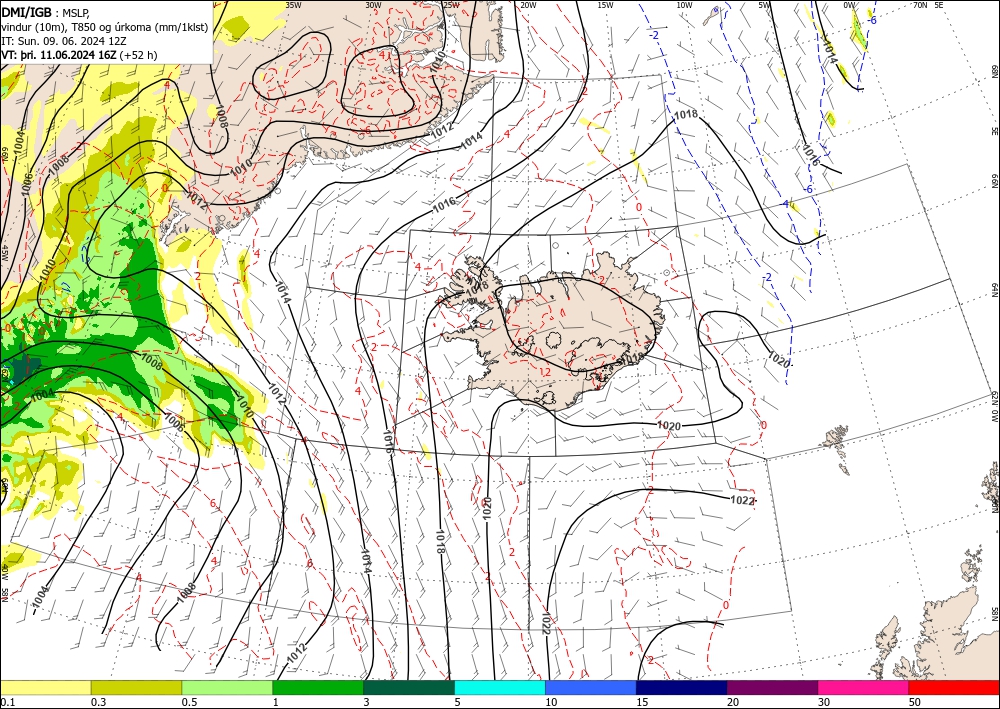
Task: Click the '0.1' legend value label
Action: (x=6, y=702)
